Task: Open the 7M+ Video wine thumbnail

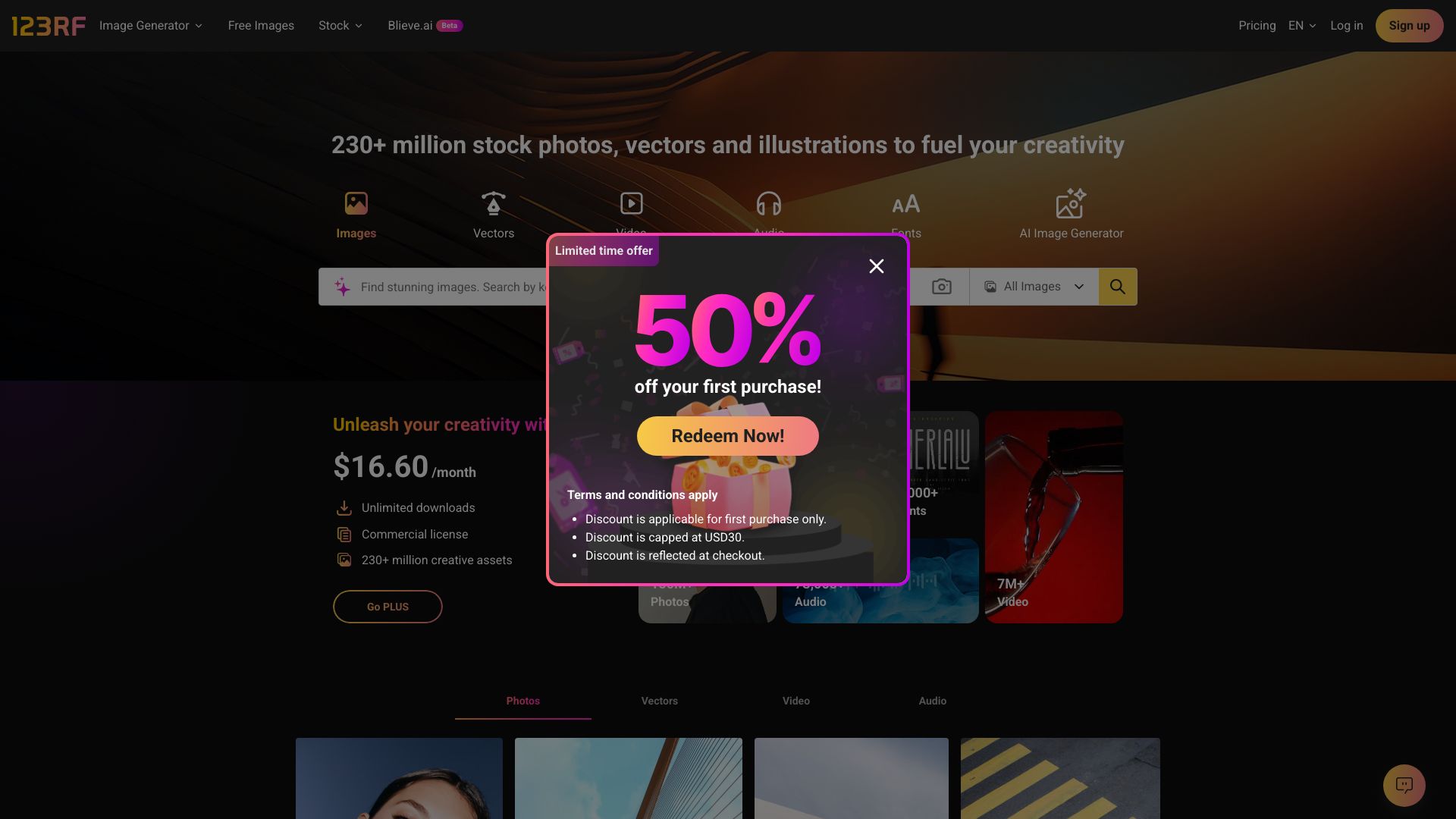Action: pyautogui.click(x=1054, y=517)
